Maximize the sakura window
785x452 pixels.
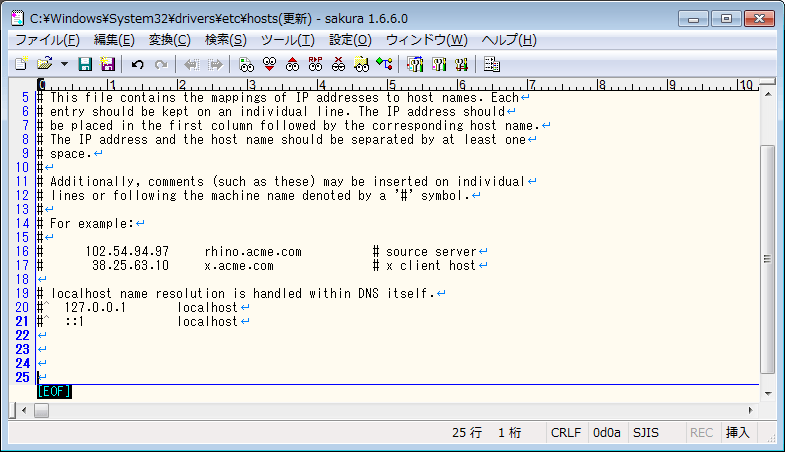(726, 19)
